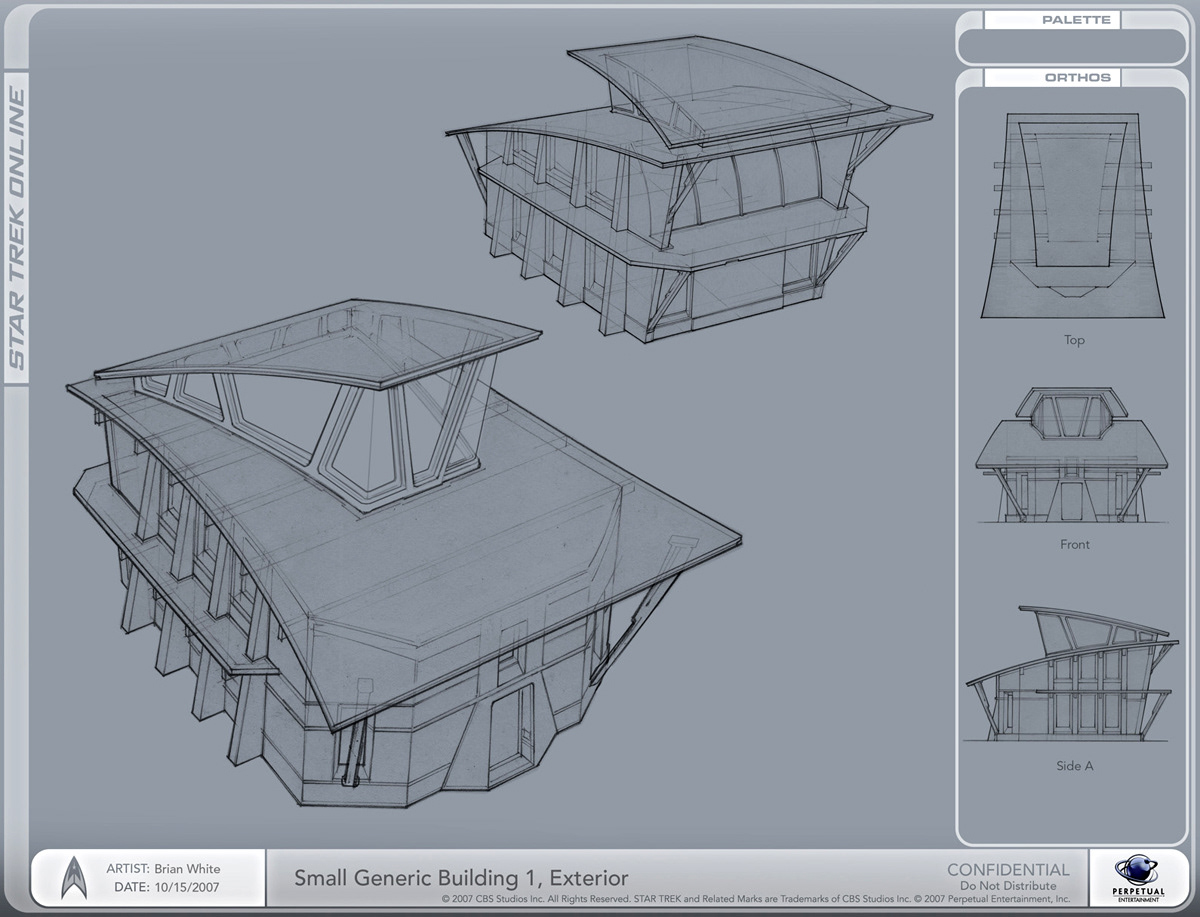1200x917 pixels.
Task: Click the Side A orthographic view thumbnail
Action: (x=1074, y=674)
